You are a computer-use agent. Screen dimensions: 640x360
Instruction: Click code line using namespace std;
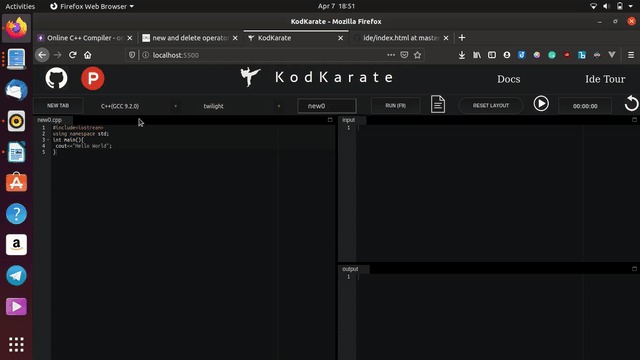81,133
